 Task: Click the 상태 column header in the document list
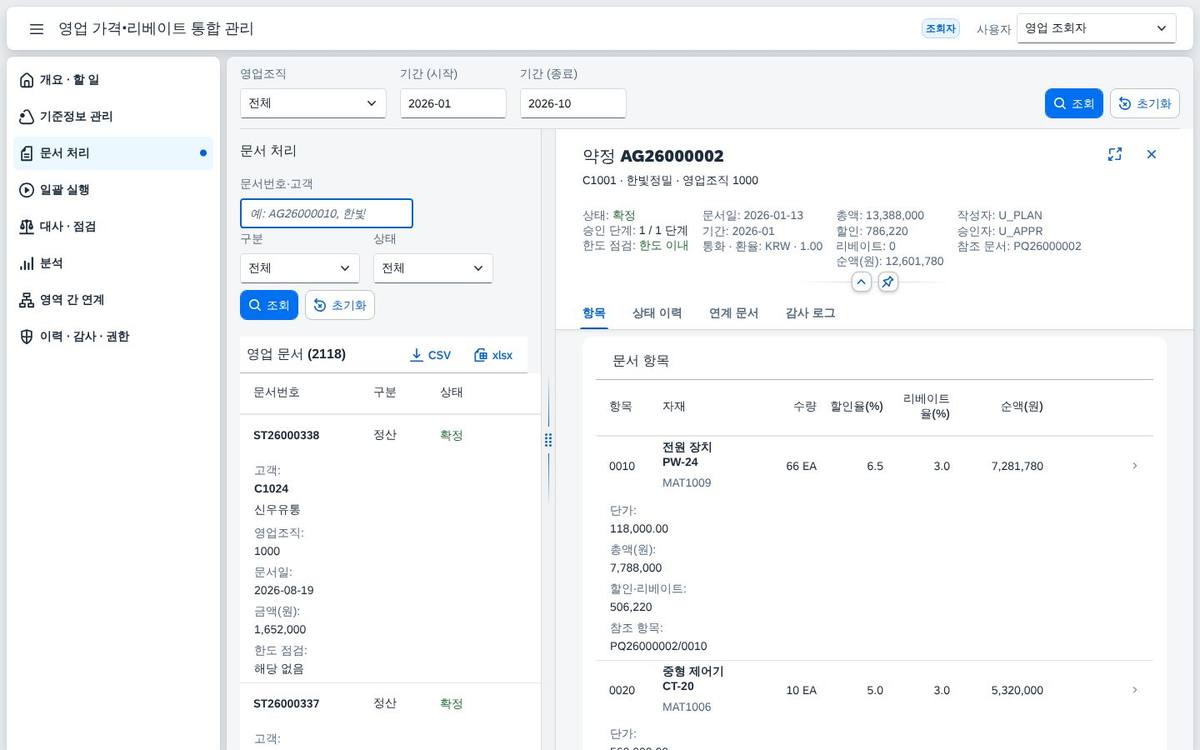[451, 392]
